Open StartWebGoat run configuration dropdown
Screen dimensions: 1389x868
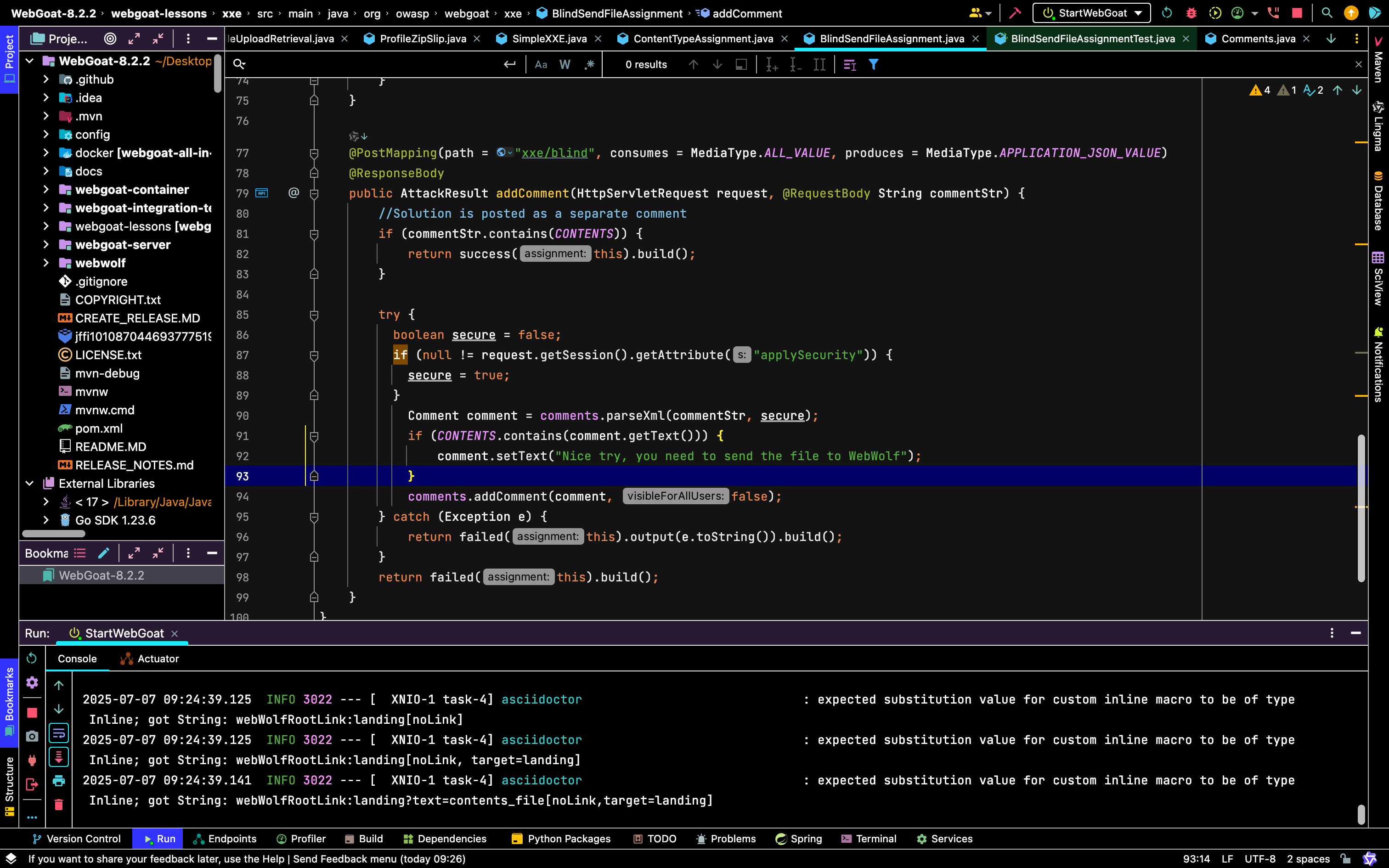pos(1092,13)
